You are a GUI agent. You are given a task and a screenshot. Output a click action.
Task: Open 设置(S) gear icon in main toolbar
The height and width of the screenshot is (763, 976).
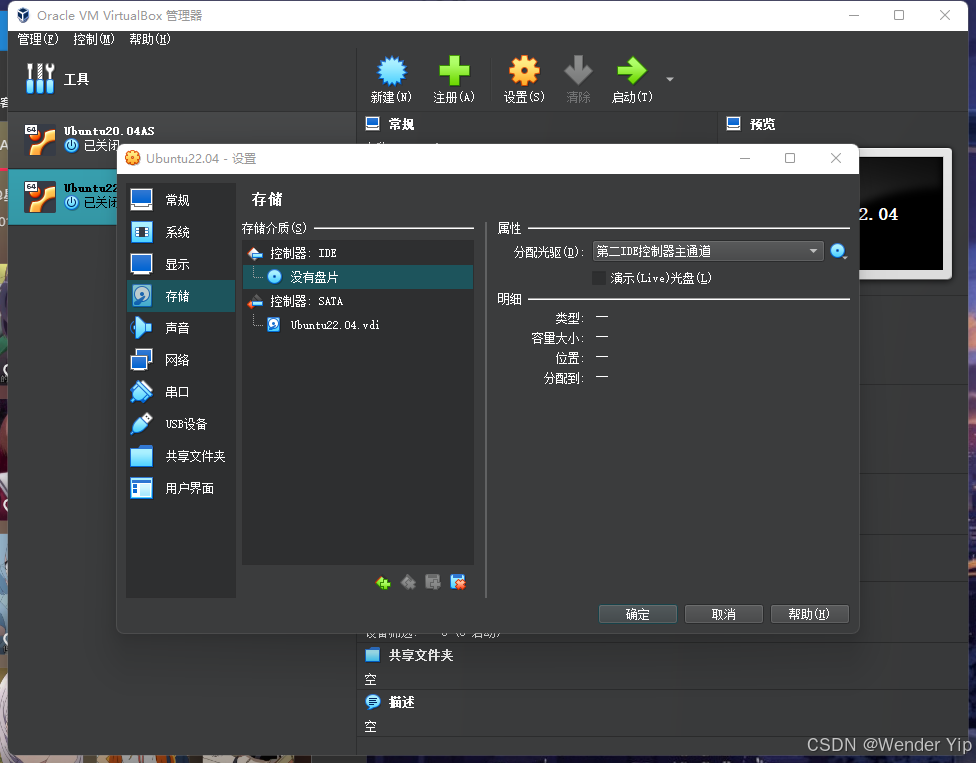[524, 71]
